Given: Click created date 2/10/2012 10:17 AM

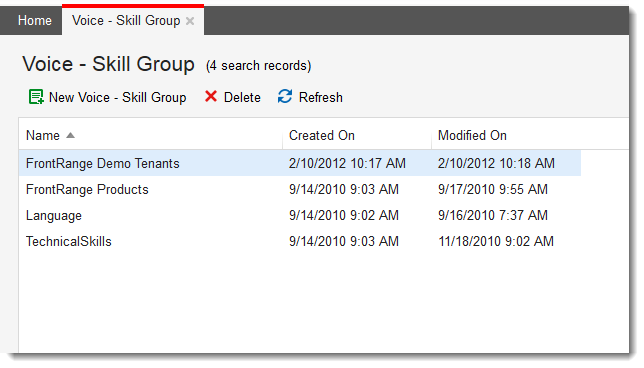Looking at the screenshot, I should pyautogui.click(x=347, y=163).
